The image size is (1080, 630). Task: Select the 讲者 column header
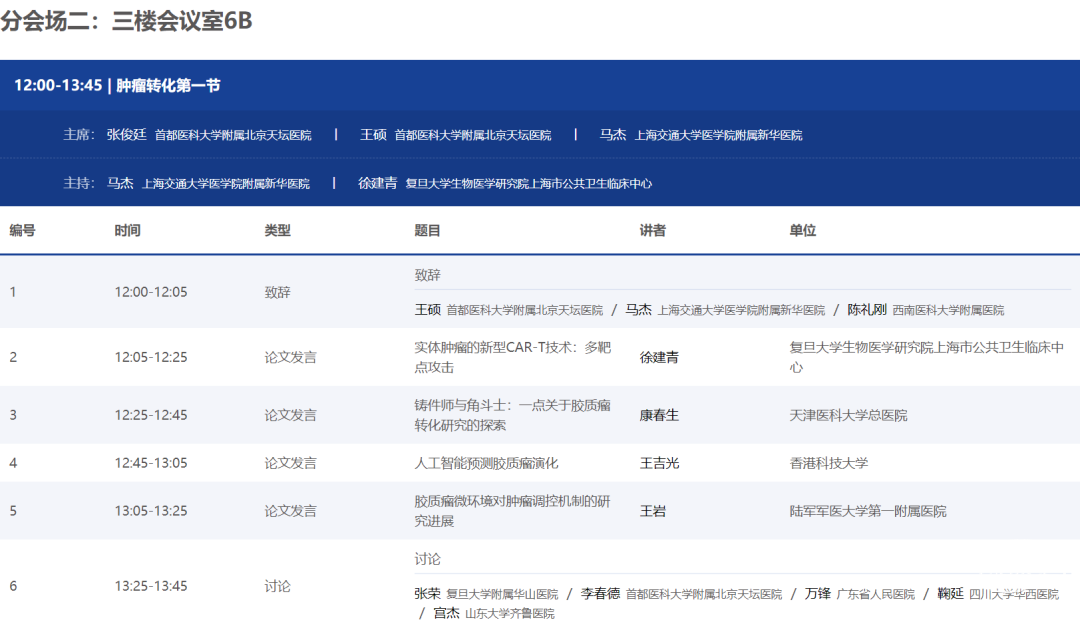pyautogui.click(x=652, y=230)
